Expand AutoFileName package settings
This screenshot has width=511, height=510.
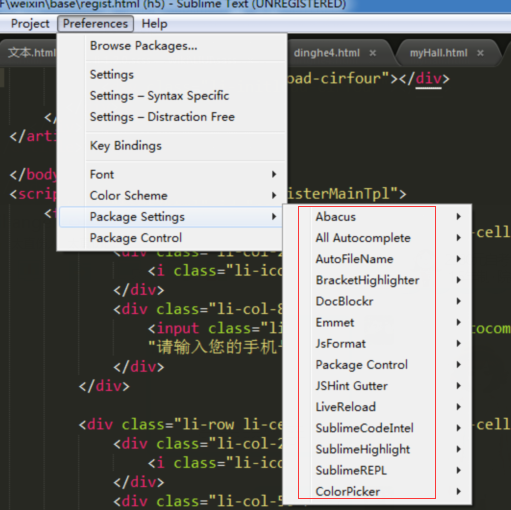point(377,259)
